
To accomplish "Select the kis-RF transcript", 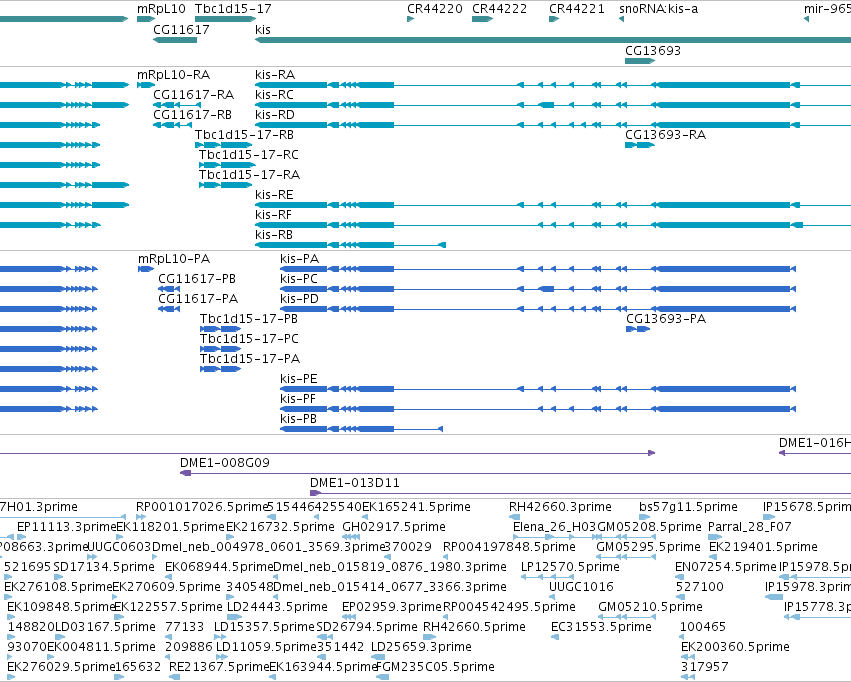I will (553, 225).
